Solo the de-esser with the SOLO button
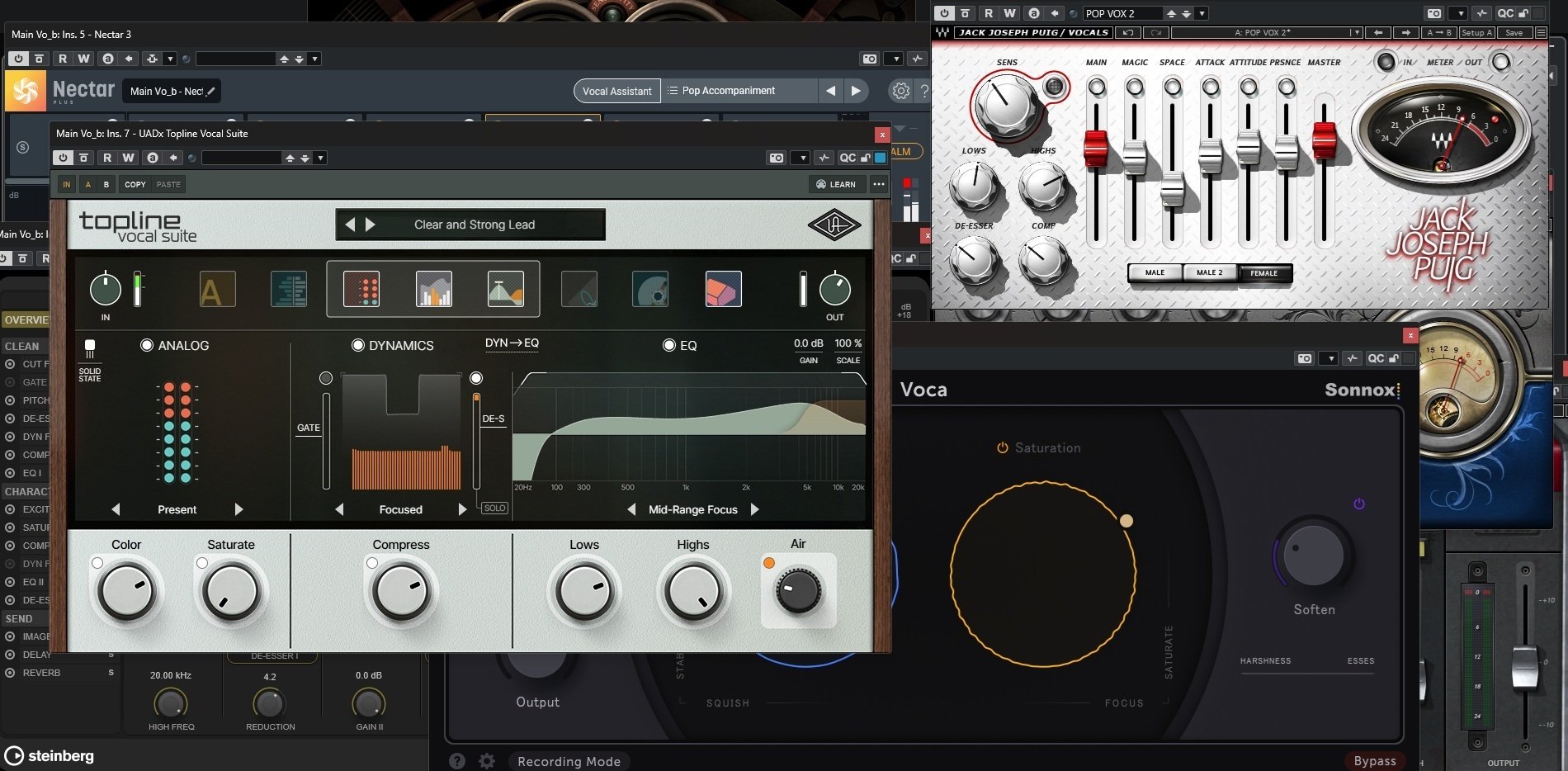Screen dimensions: 1568x771 click(x=495, y=508)
